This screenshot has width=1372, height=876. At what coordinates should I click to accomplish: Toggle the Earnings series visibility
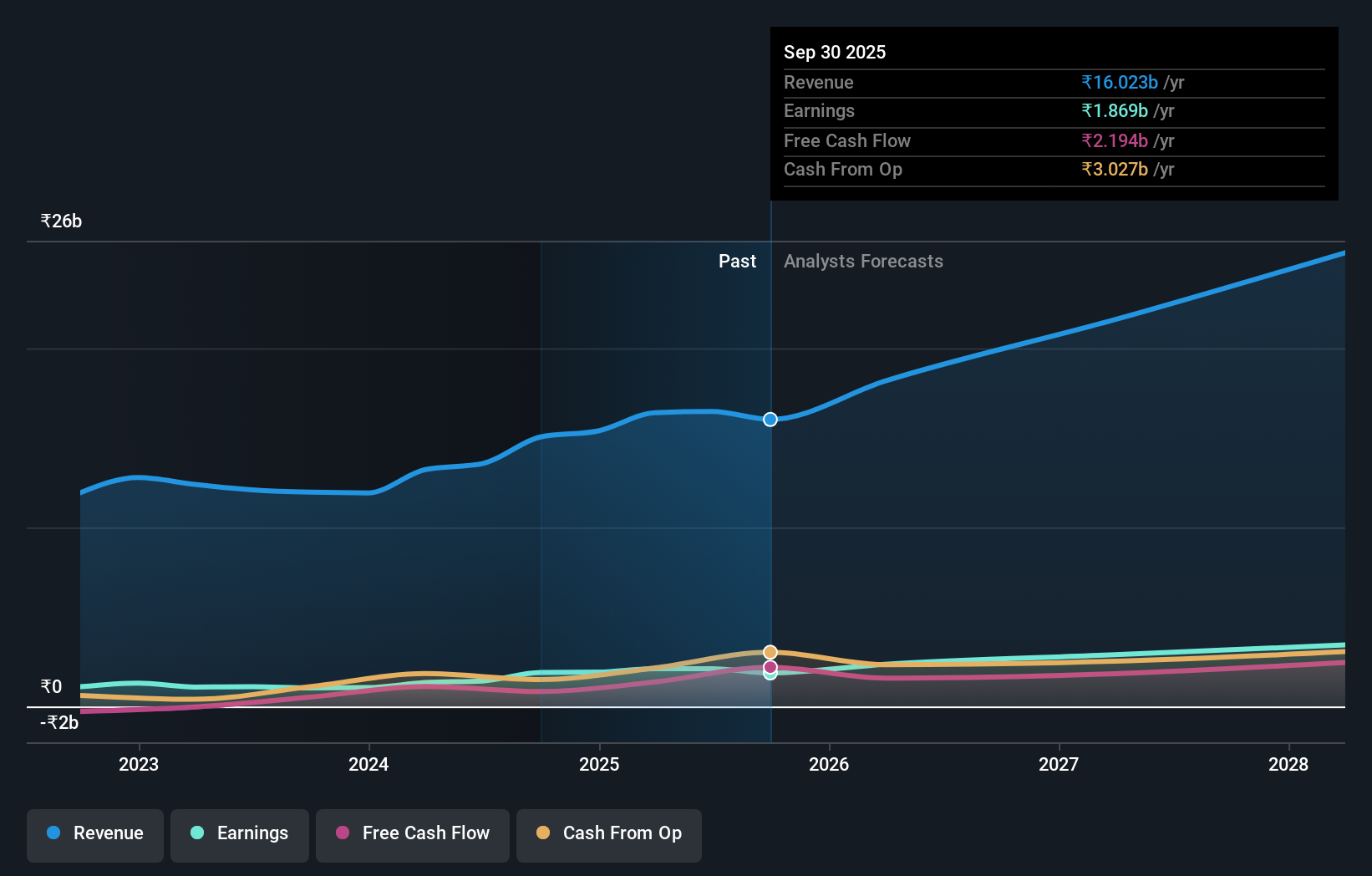point(240,835)
